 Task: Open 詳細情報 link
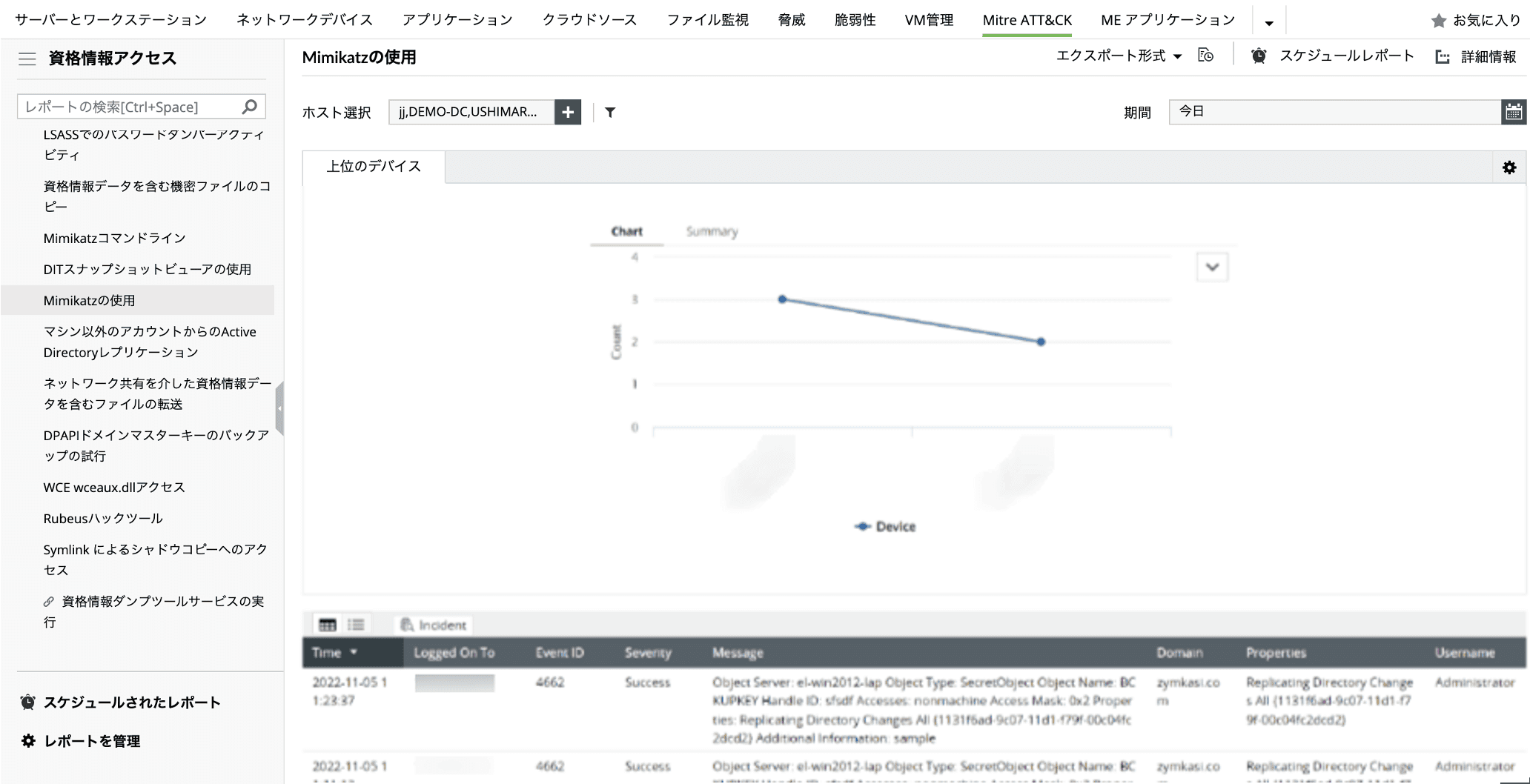[1488, 57]
